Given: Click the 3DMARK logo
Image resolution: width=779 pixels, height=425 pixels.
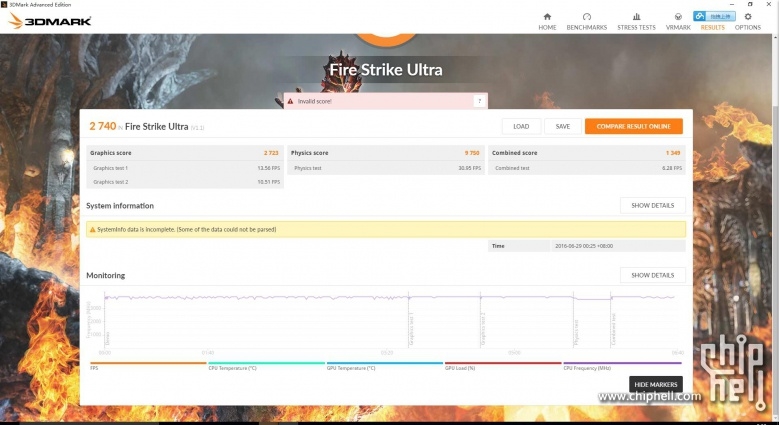Looking at the screenshot, I should tap(50, 21).
